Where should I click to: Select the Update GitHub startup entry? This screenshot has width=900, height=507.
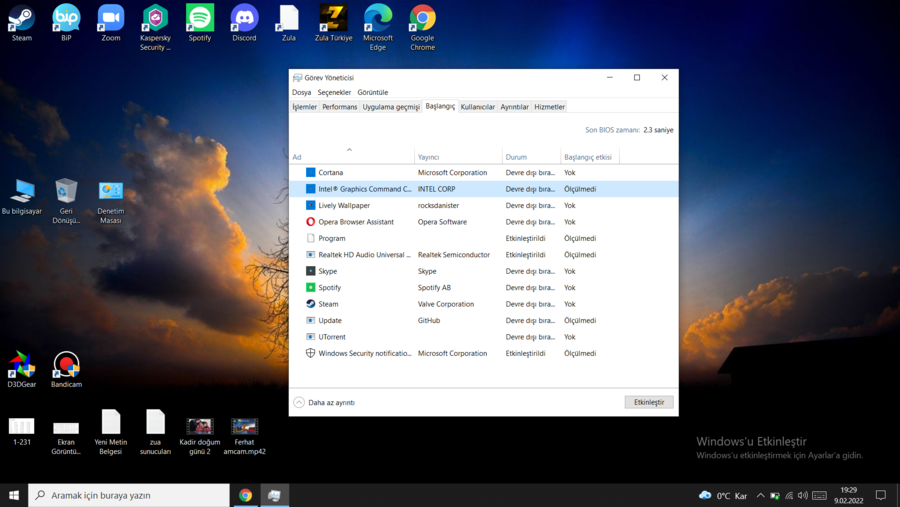(x=483, y=320)
